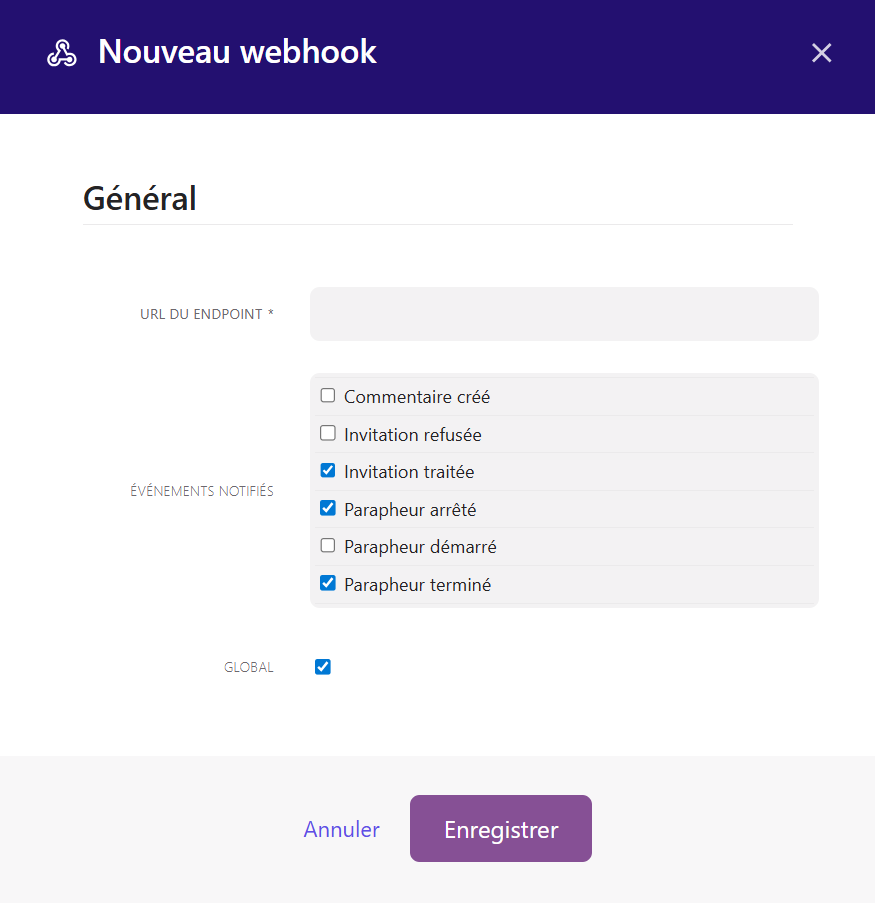
Task: Close the Nouveau webhook dialog
Action: [821, 53]
